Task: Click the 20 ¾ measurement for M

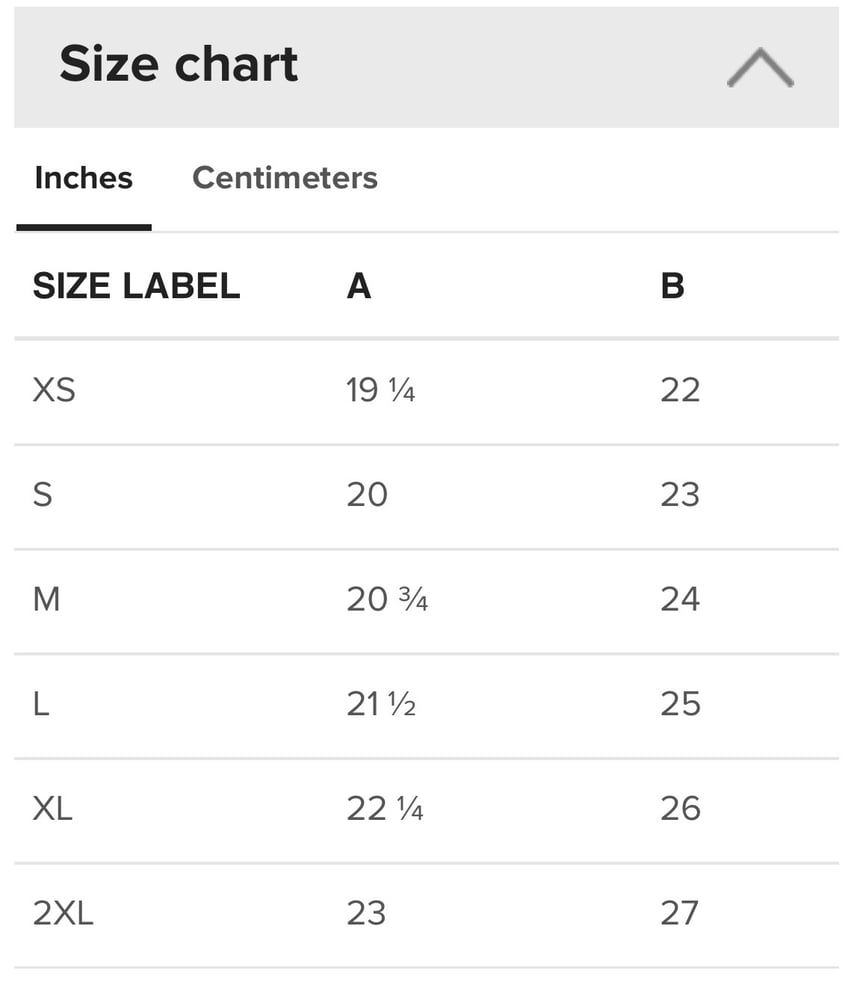Action: tap(386, 599)
